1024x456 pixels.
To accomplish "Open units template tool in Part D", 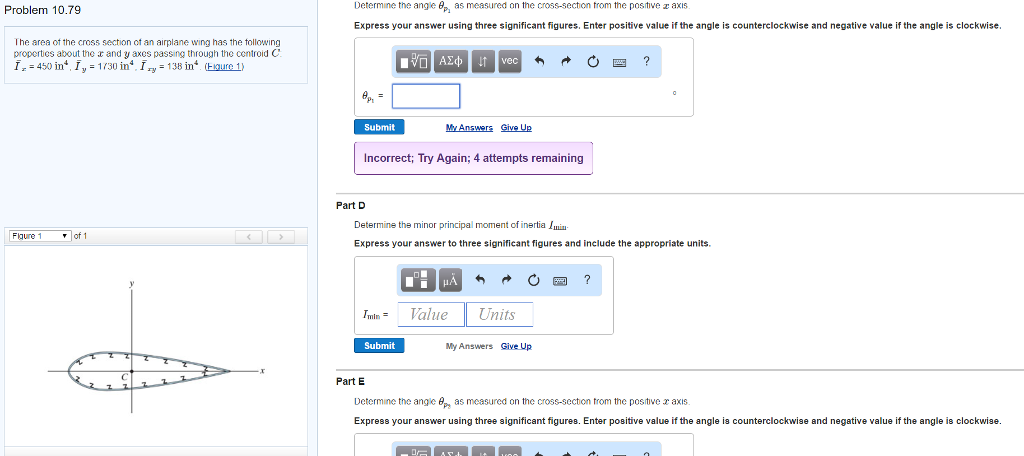I will (x=418, y=280).
